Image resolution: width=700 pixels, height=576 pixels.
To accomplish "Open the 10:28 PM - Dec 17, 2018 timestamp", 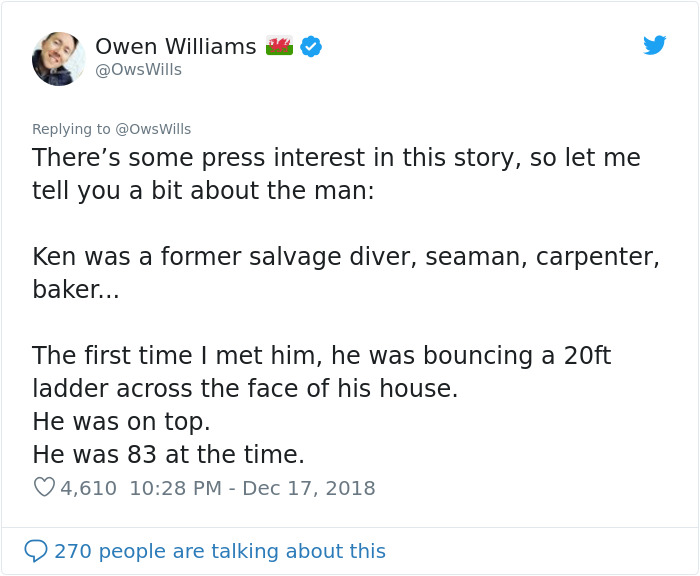I will point(252,488).
